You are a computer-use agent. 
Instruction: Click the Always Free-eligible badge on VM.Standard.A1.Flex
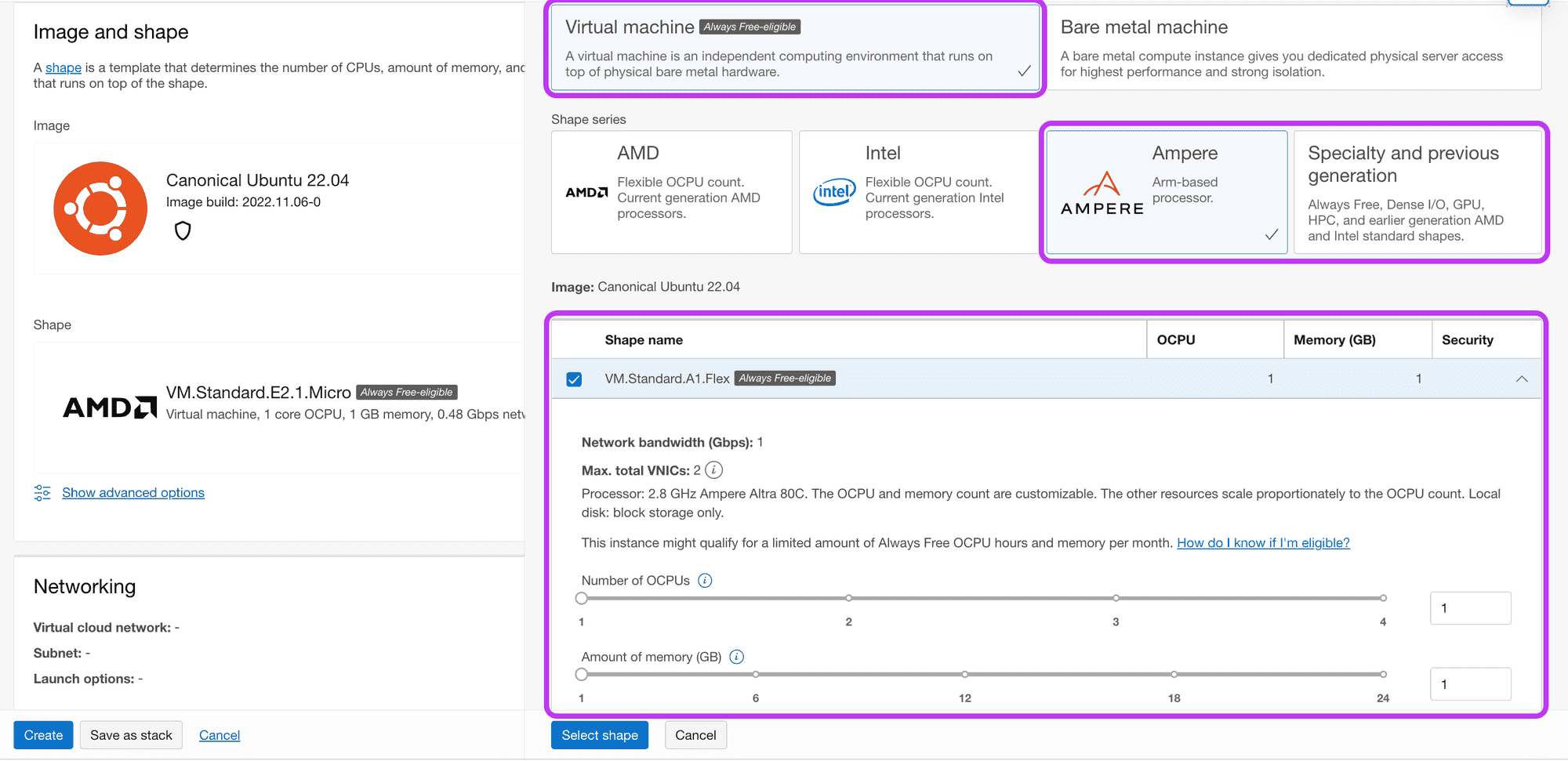click(785, 379)
